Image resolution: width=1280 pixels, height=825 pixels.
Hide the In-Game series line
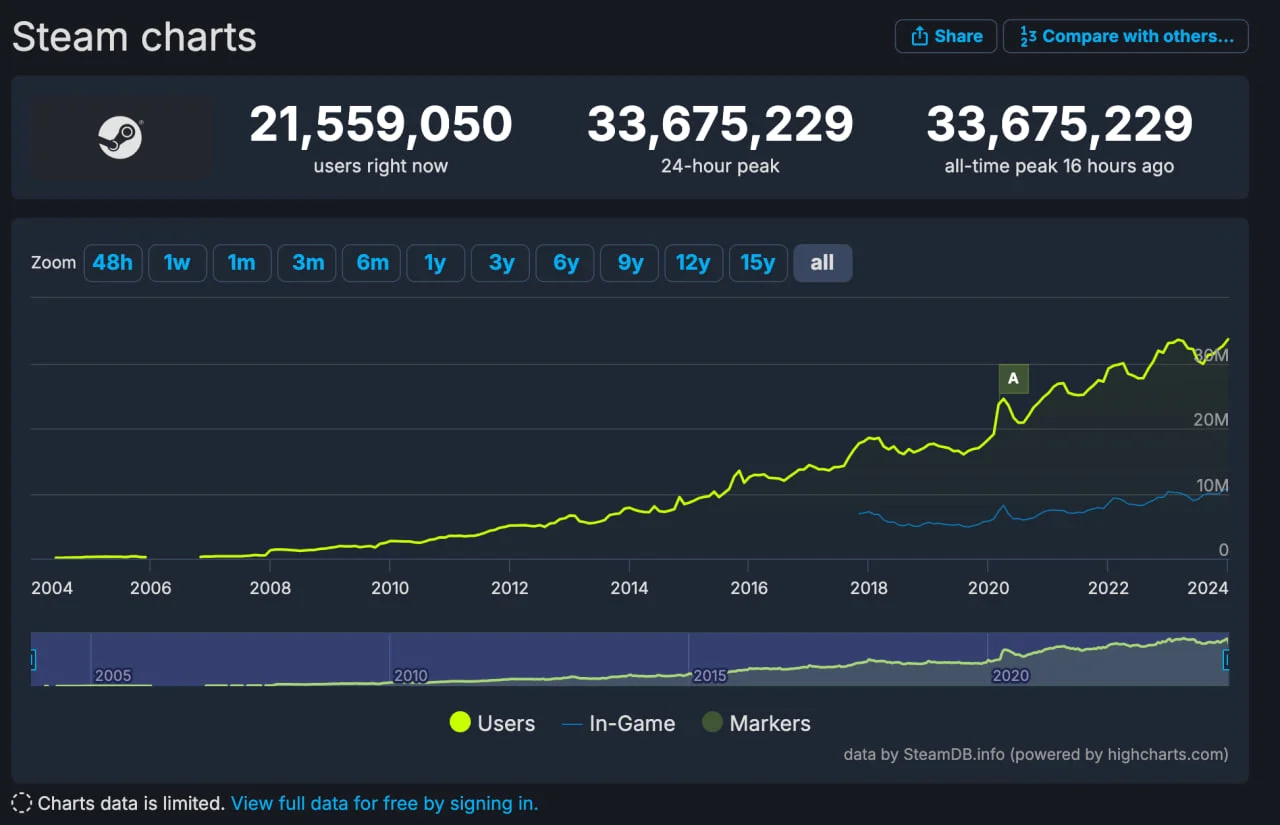[x=618, y=723]
